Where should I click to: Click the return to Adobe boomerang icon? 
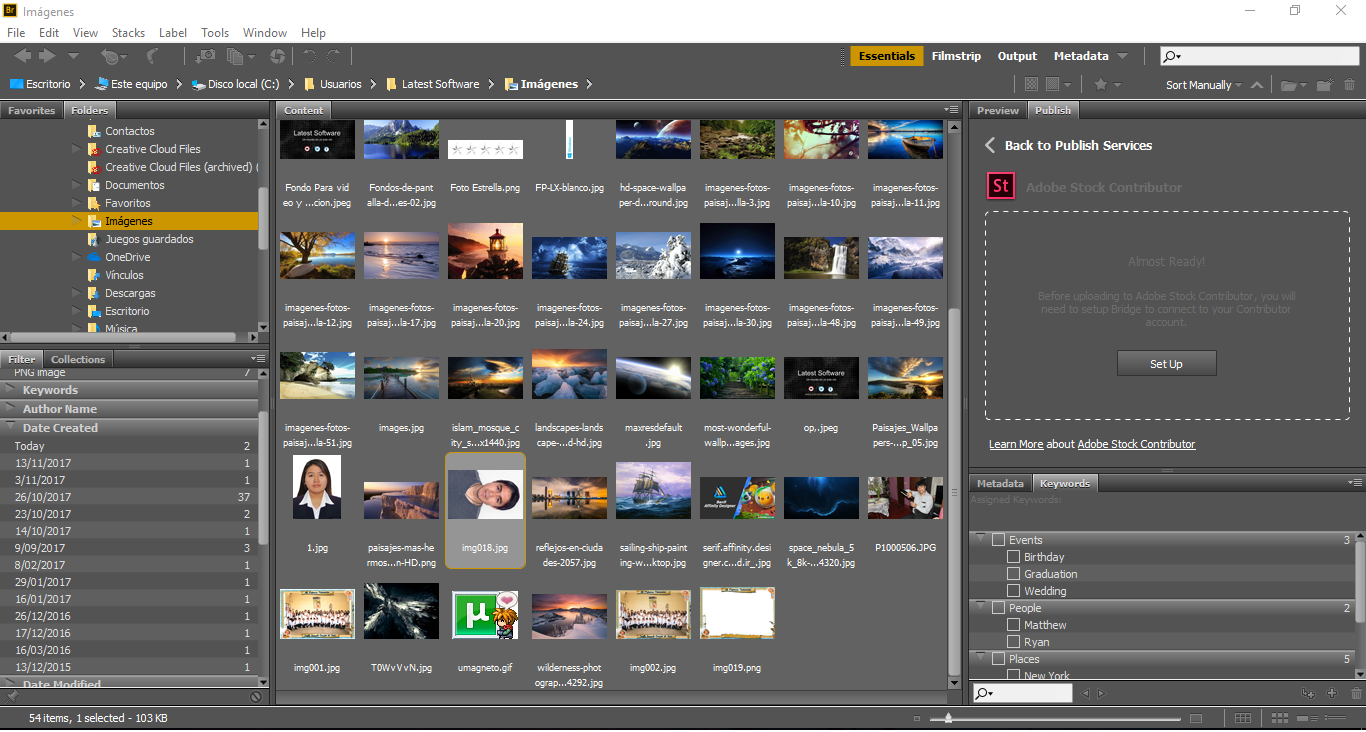tap(153, 57)
